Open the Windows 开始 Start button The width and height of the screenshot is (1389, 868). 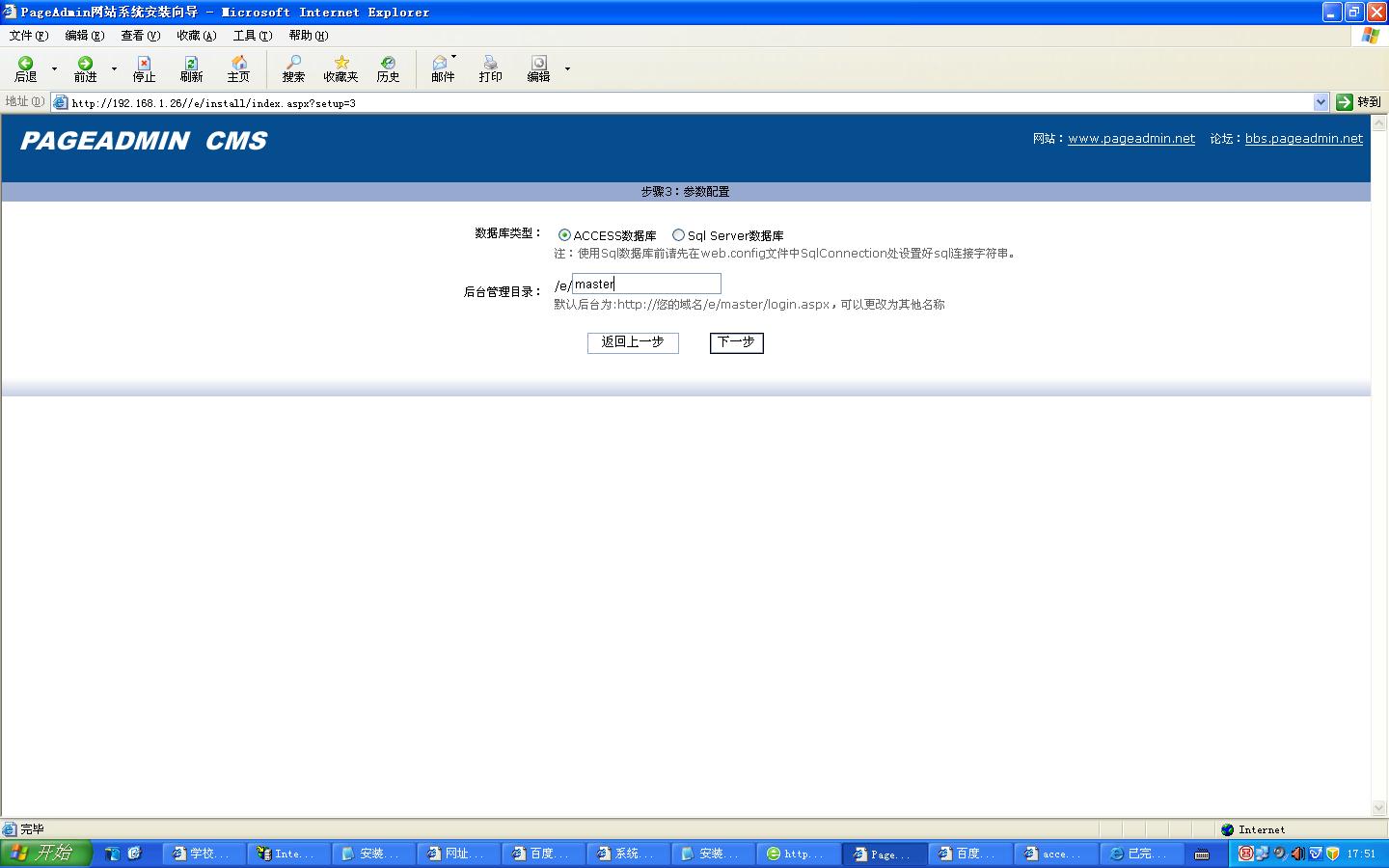(45, 854)
